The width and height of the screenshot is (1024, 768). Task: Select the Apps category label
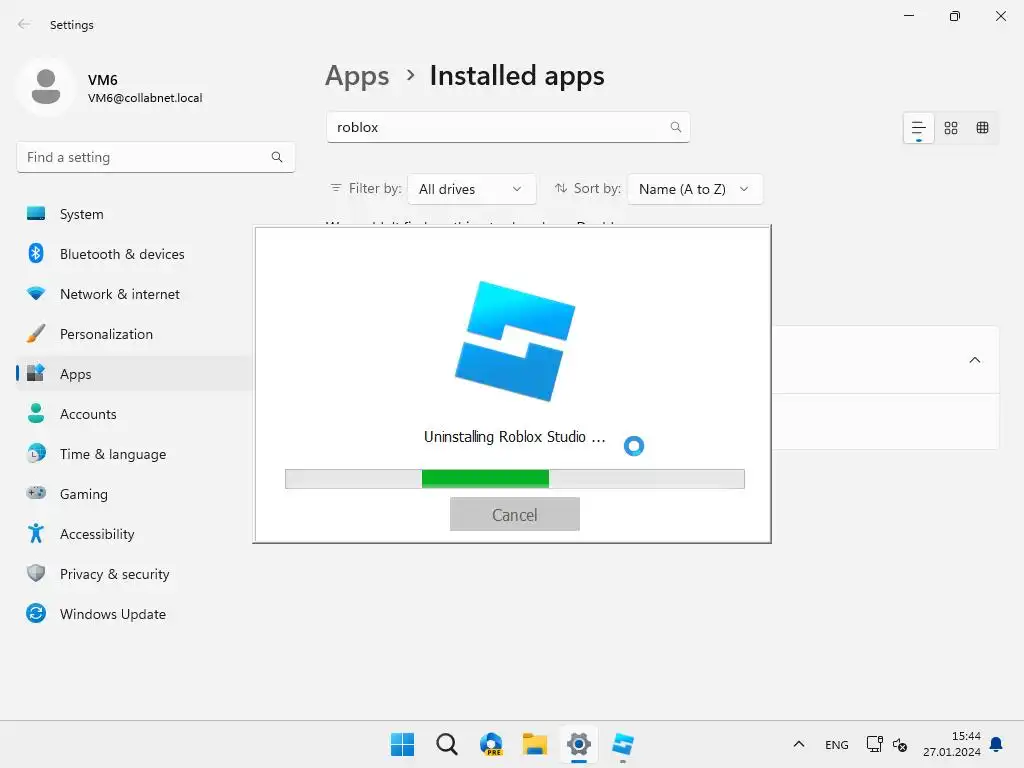[x=76, y=374]
